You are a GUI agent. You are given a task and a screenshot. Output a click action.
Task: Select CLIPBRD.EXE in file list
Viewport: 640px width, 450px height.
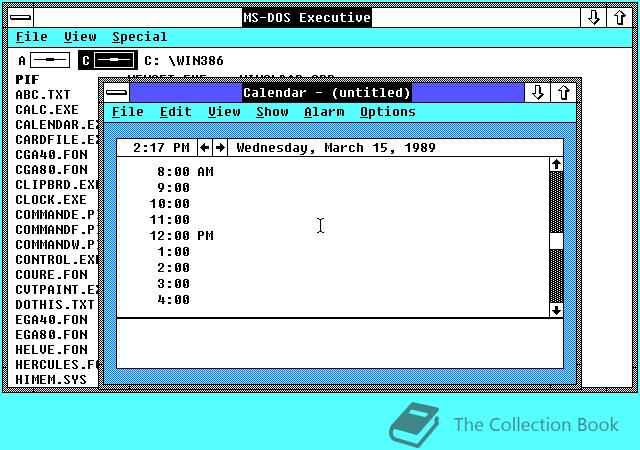click(x=57, y=185)
